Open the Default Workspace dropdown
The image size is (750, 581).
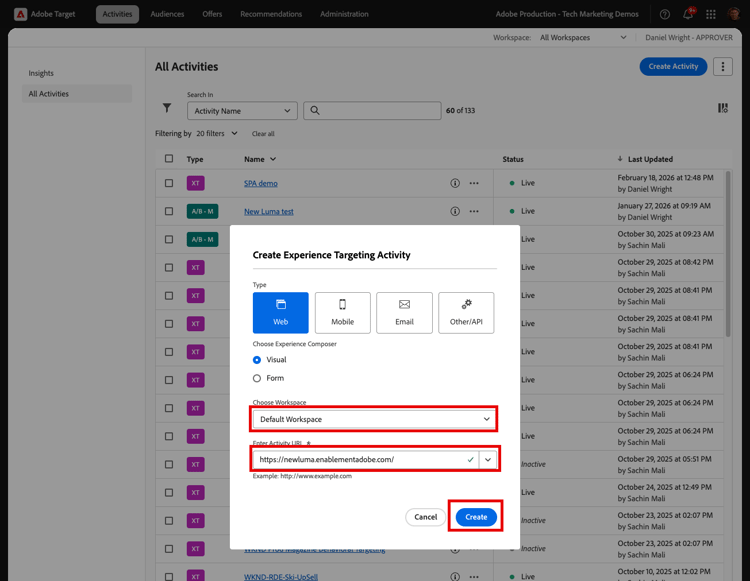[x=374, y=419]
